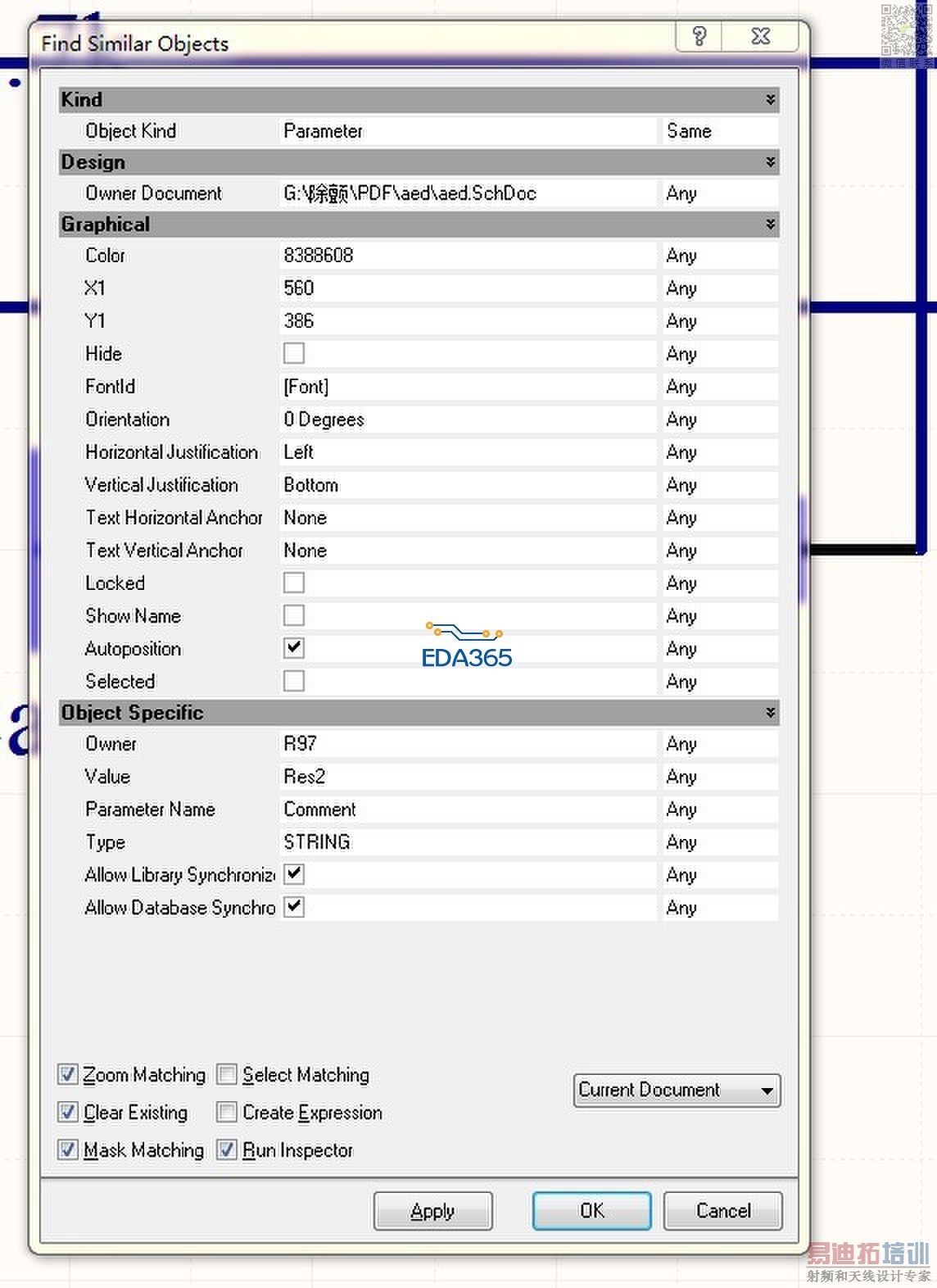Set Selected match criterion Any
Screen dimensions: 937x1288
click(719, 682)
